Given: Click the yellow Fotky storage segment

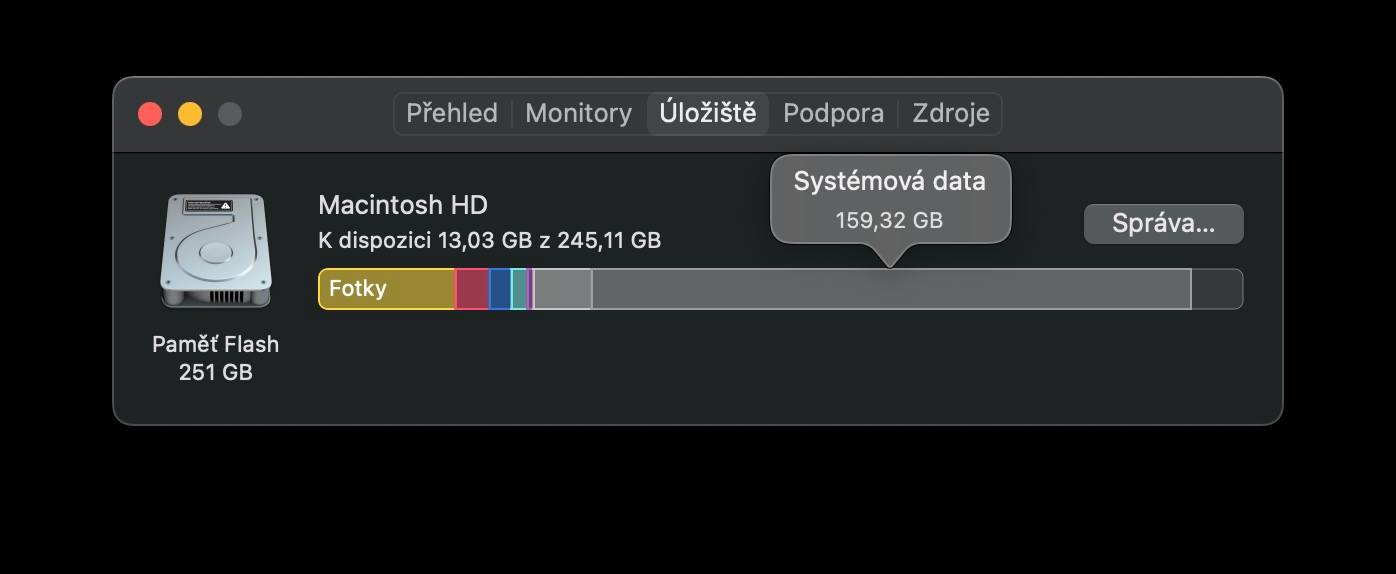Looking at the screenshot, I should (x=386, y=289).
